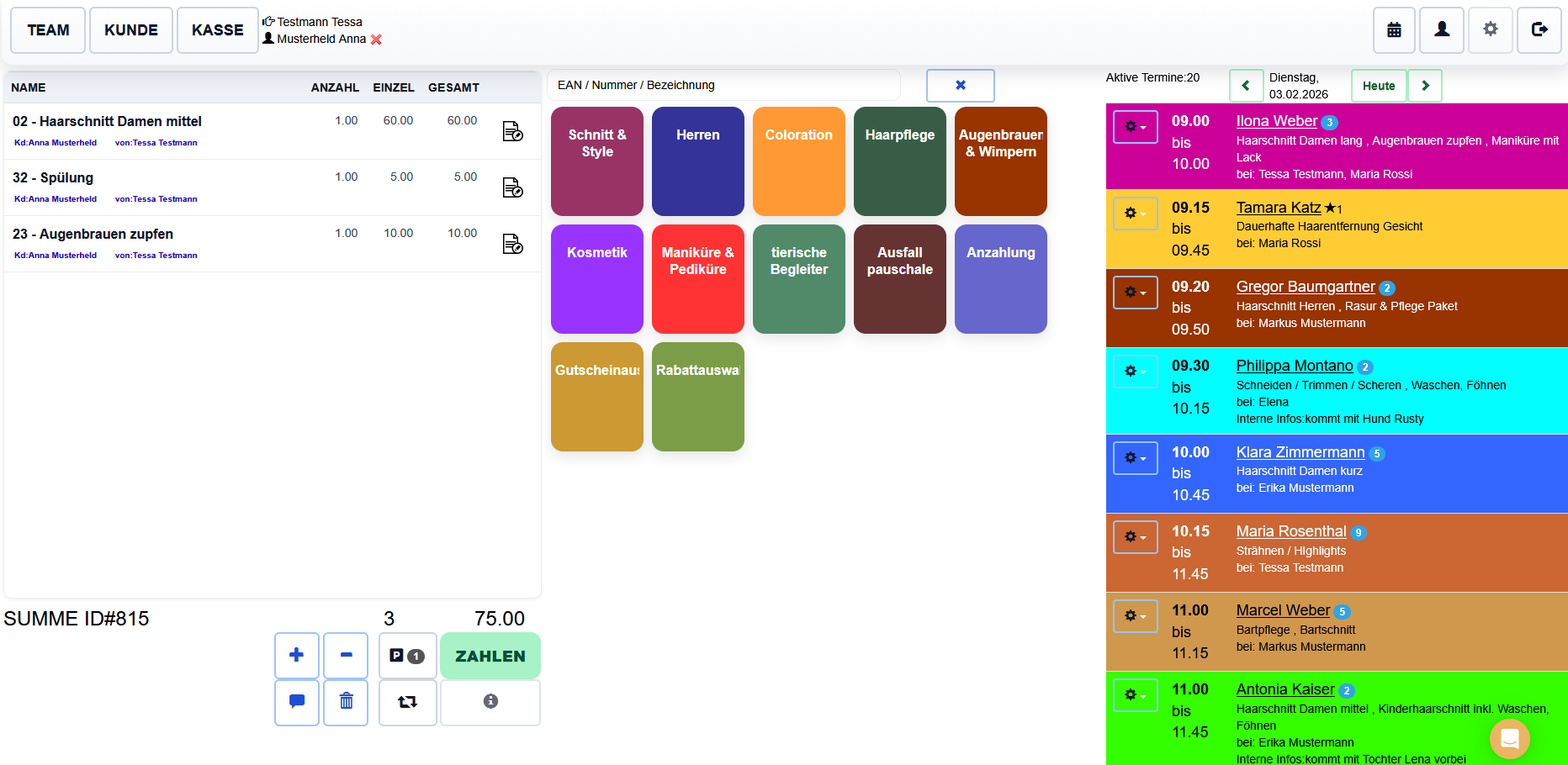Expand gear dropdown for Ilona Weber appointment

click(x=1135, y=127)
